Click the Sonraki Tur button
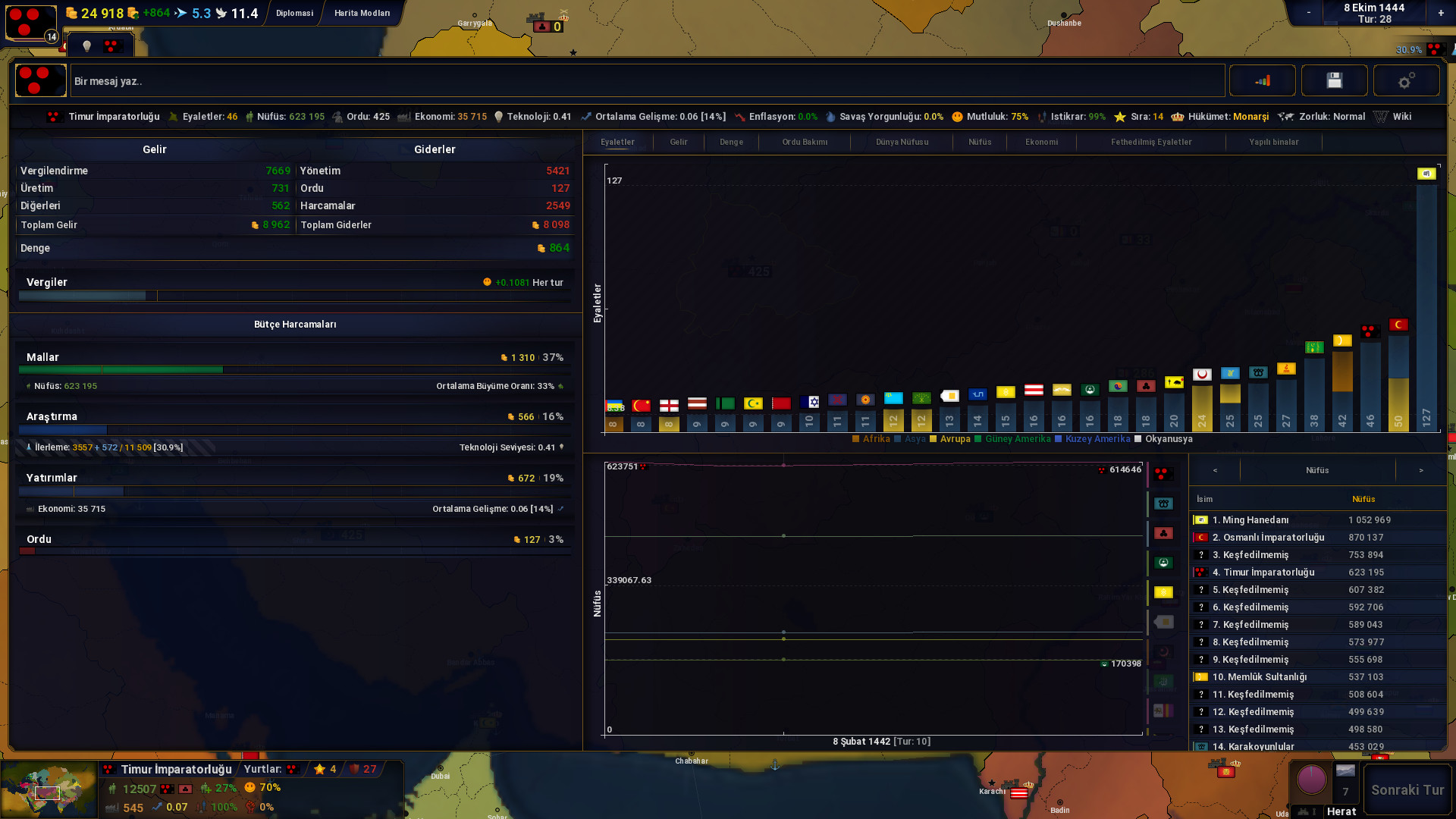 pyautogui.click(x=1407, y=789)
